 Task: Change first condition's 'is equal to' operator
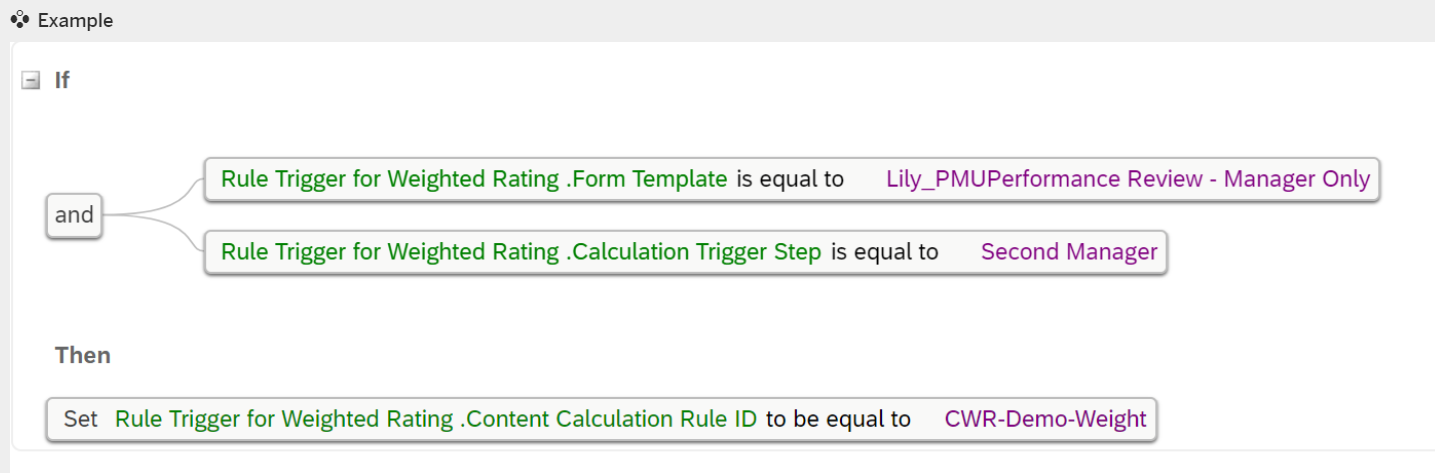(790, 179)
